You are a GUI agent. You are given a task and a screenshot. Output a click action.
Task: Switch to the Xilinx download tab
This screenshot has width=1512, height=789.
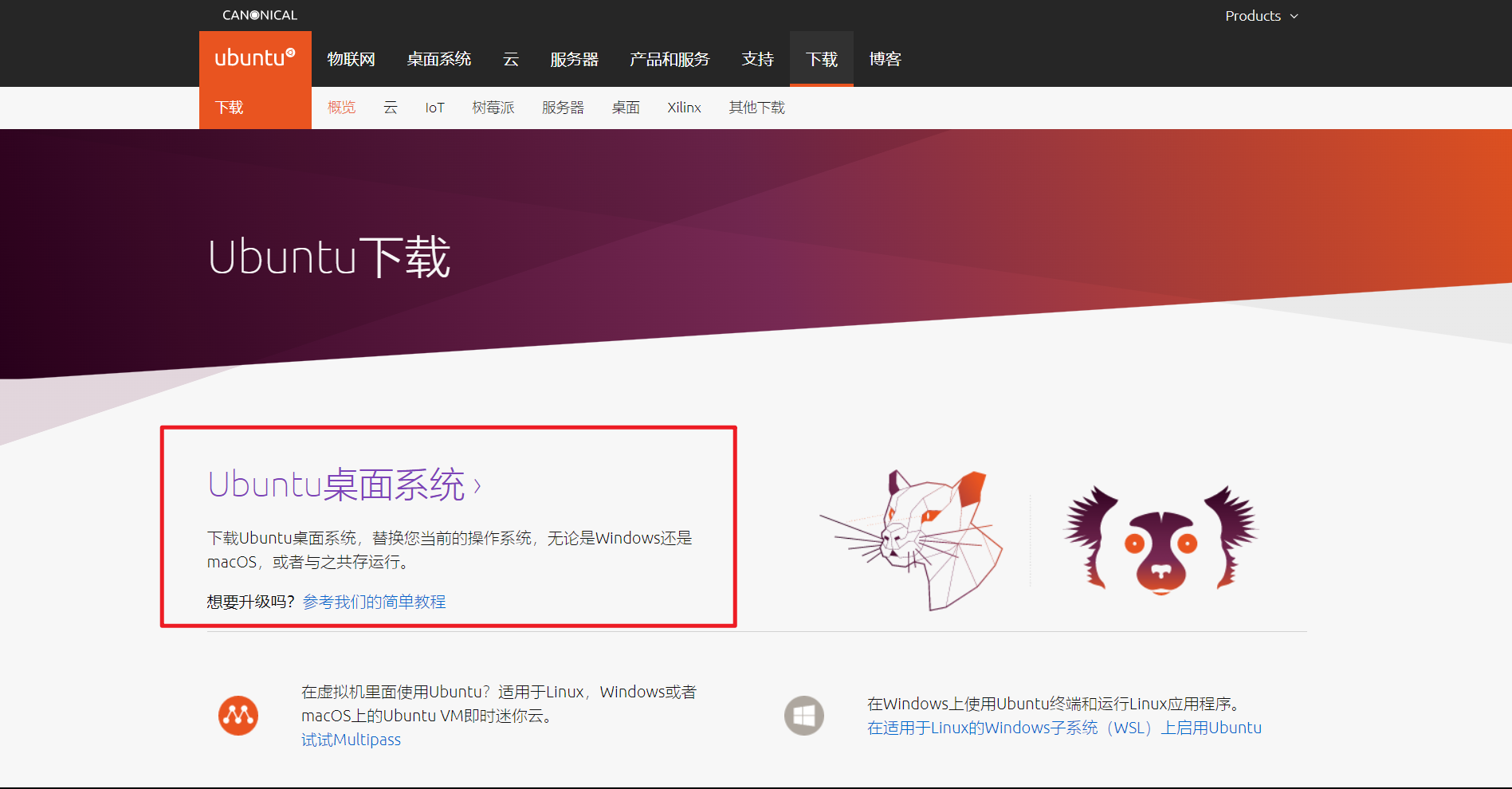tap(684, 107)
